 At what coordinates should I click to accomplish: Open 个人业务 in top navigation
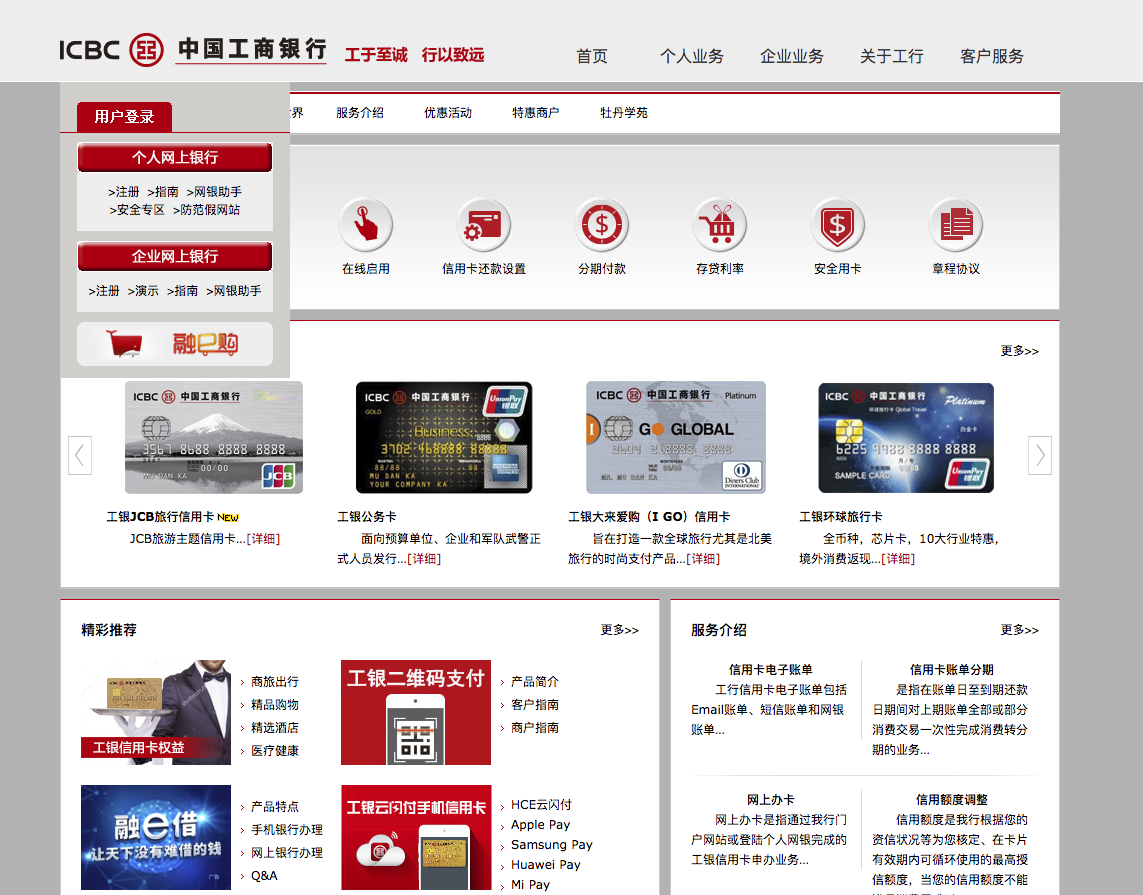click(692, 56)
